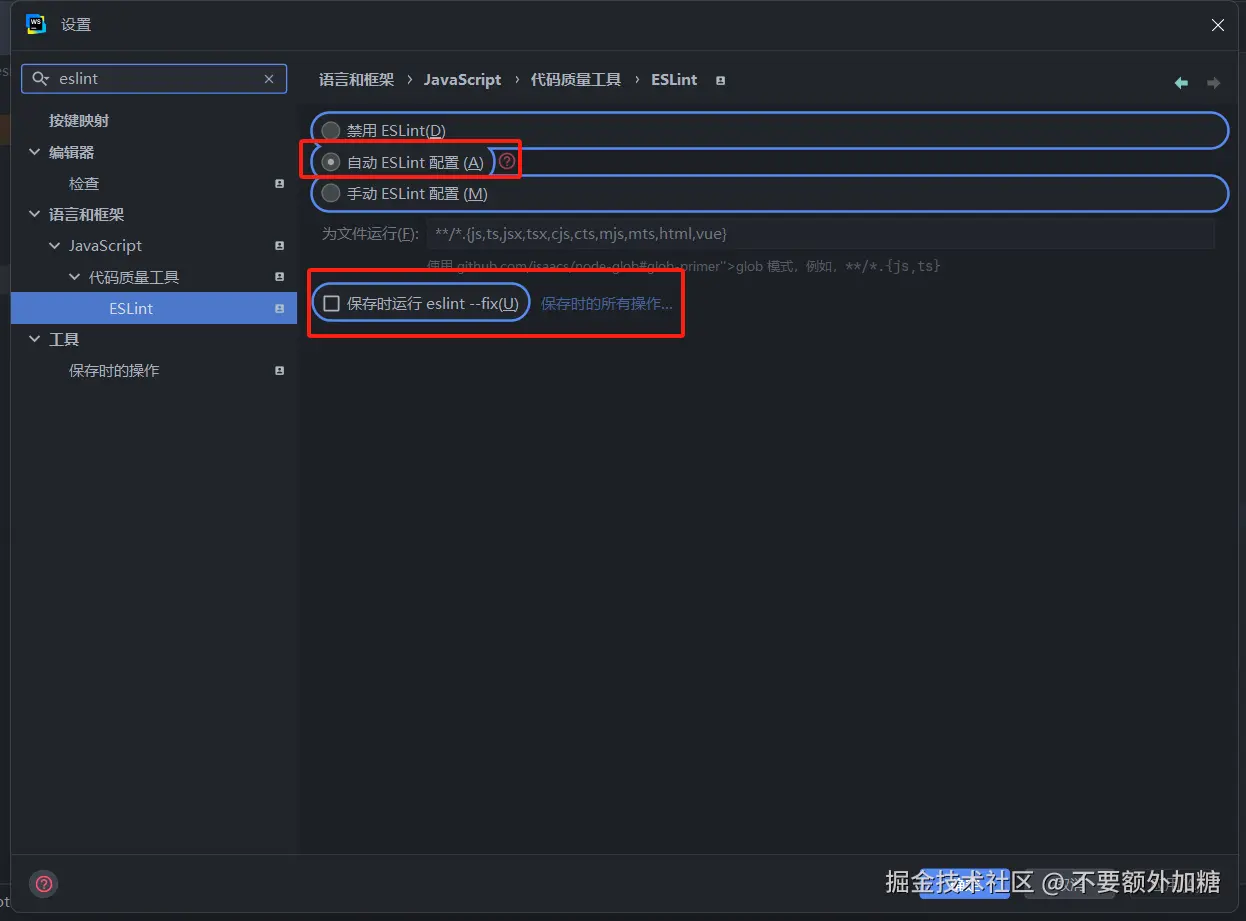Click ESLint in the breadcrumb

[674, 80]
